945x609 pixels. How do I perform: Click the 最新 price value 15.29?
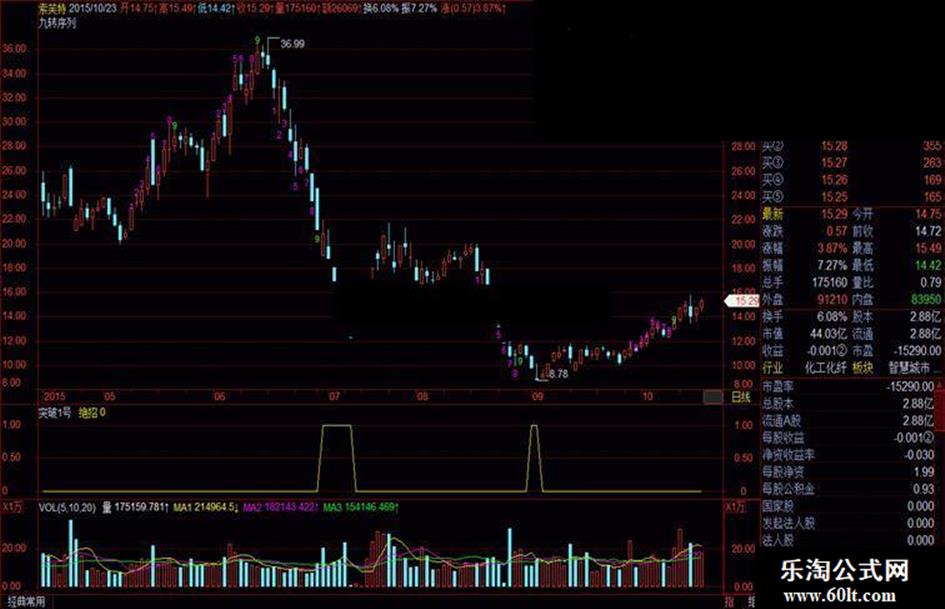tap(834, 213)
